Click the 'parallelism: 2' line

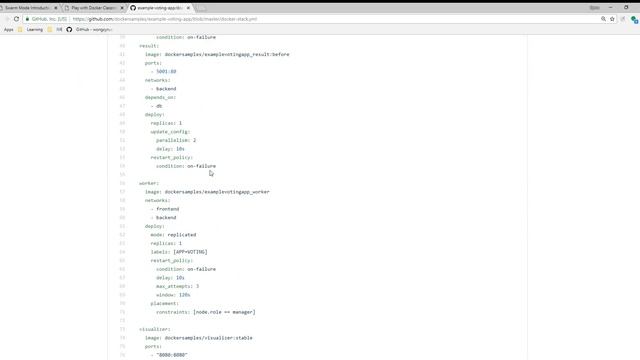pyautogui.click(x=176, y=140)
